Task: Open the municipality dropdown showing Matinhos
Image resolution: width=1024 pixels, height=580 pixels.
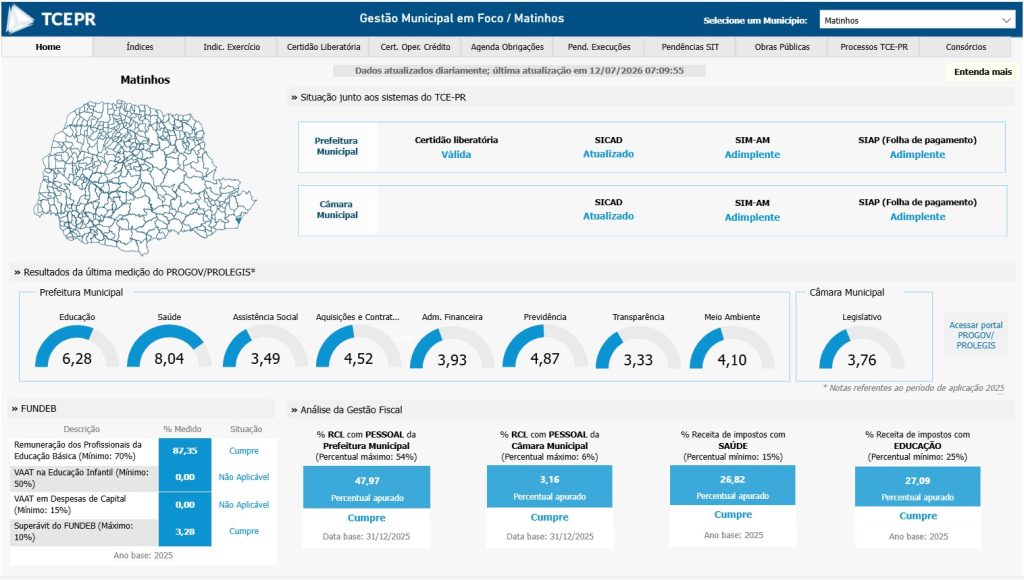Action: [917, 20]
